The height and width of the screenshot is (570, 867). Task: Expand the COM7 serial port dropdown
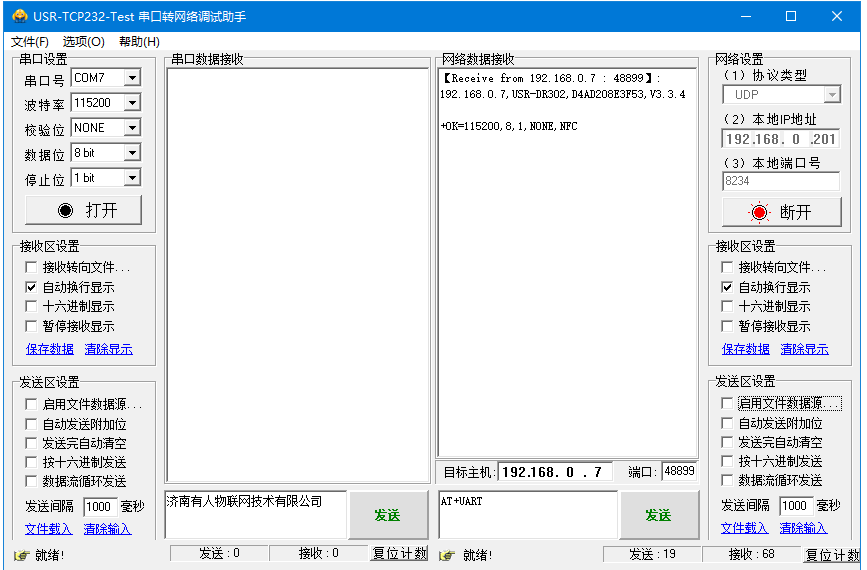[132, 78]
